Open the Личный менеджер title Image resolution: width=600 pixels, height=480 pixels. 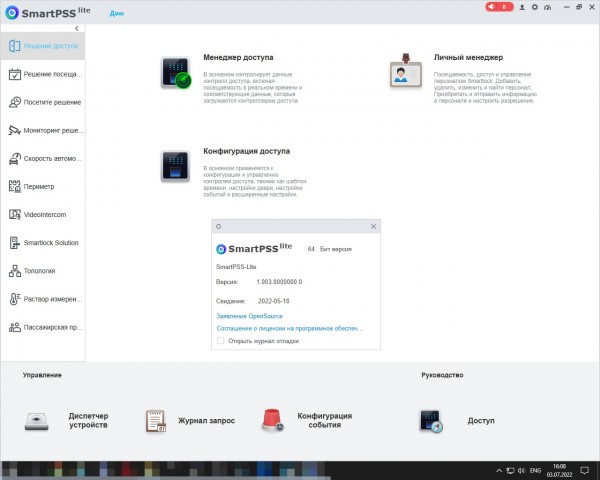click(468, 57)
